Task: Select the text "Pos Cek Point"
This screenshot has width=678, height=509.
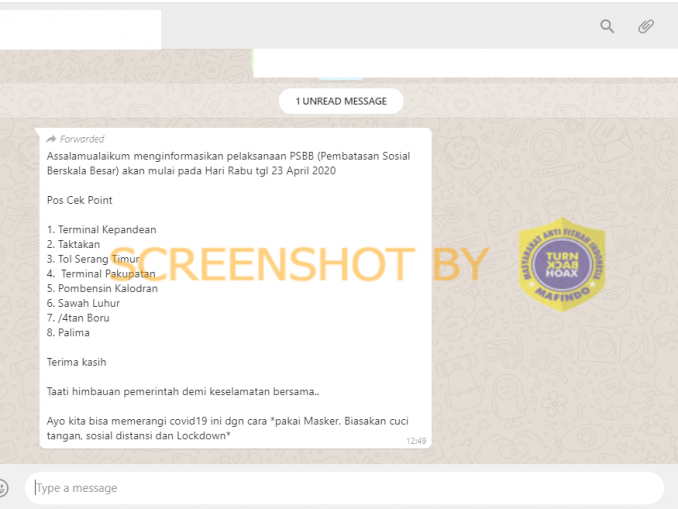Action: 80,200
